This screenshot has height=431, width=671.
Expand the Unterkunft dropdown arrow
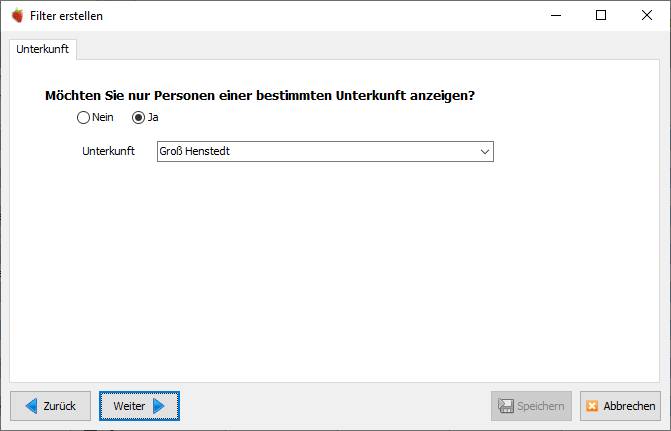(484, 152)
